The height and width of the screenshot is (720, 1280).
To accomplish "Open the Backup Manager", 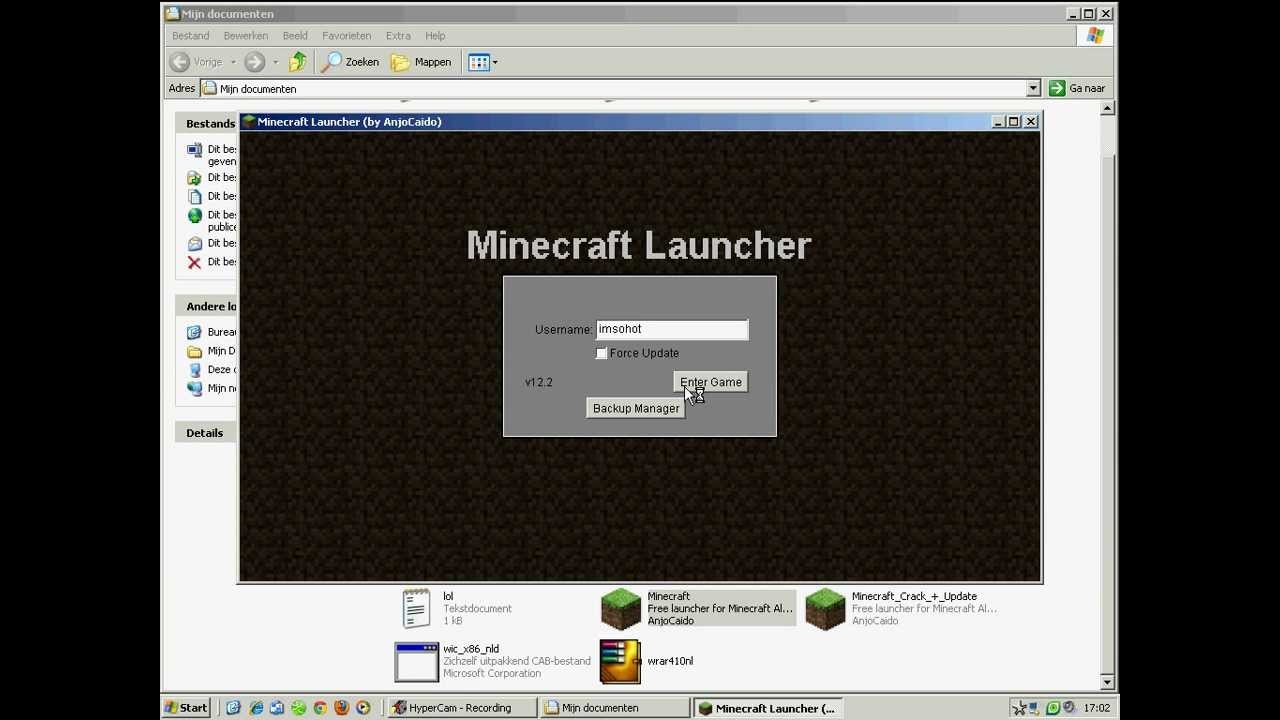I will [x=636, y=408].
